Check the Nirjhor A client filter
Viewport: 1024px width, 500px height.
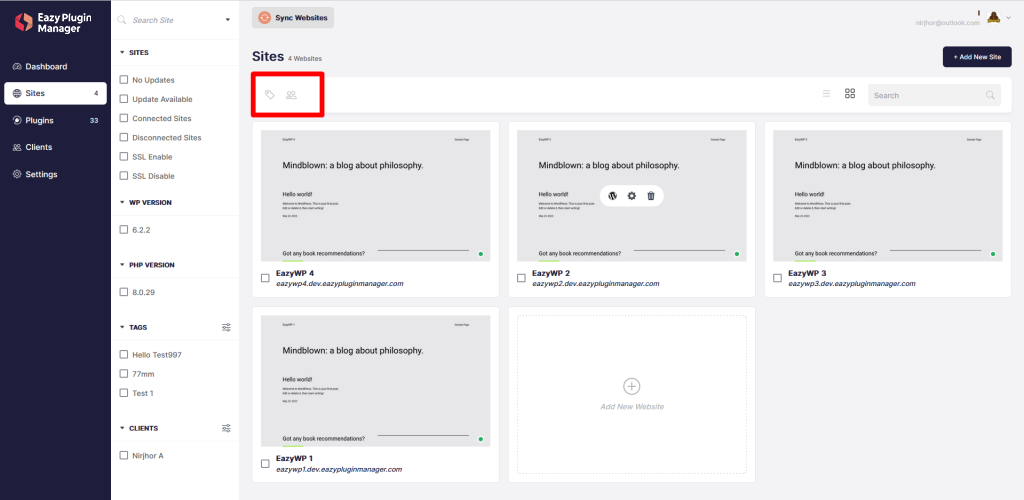123,456
